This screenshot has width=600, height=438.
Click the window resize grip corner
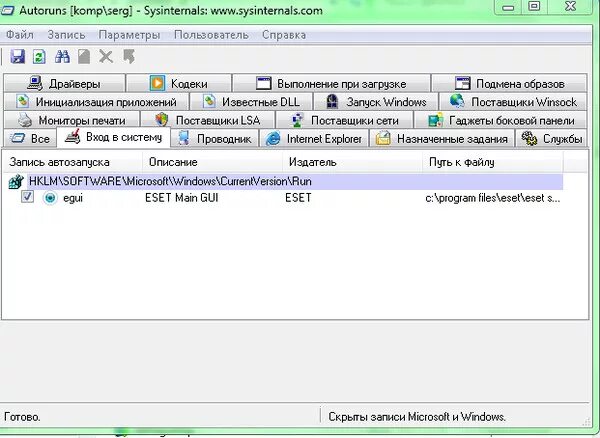pos(586,422)
